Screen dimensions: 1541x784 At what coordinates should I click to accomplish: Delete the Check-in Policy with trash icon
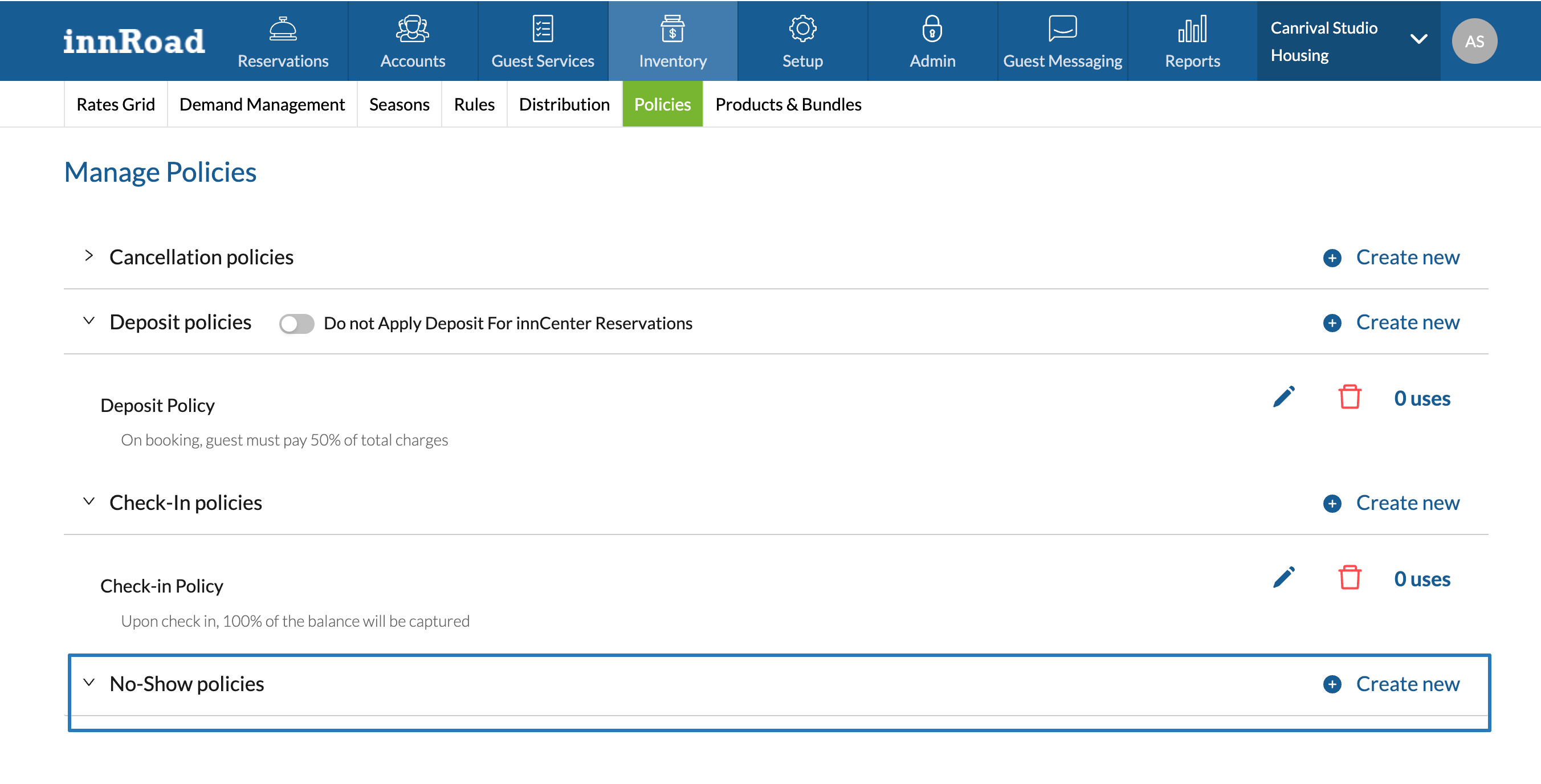click(1350, 578)
